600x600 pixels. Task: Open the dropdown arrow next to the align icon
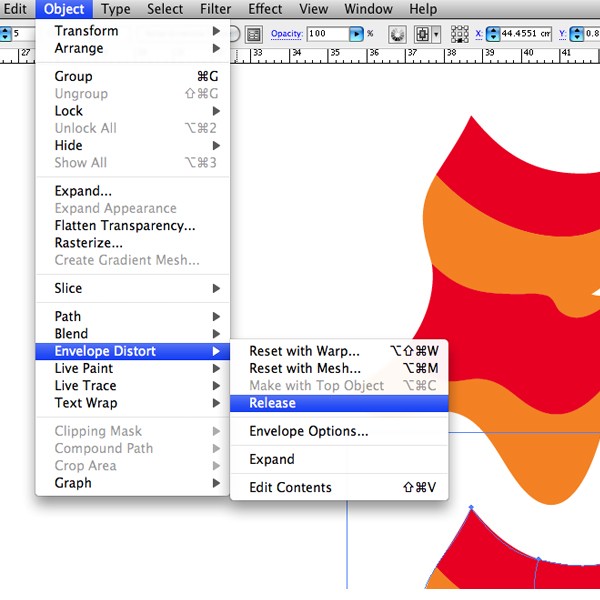[x=436, y=35]
